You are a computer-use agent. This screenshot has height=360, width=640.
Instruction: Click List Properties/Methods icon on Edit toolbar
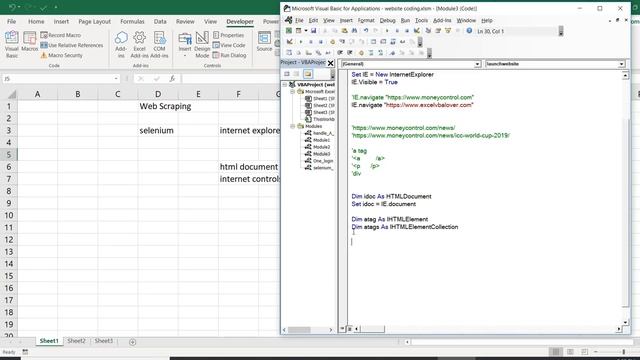tap(289, 52)
